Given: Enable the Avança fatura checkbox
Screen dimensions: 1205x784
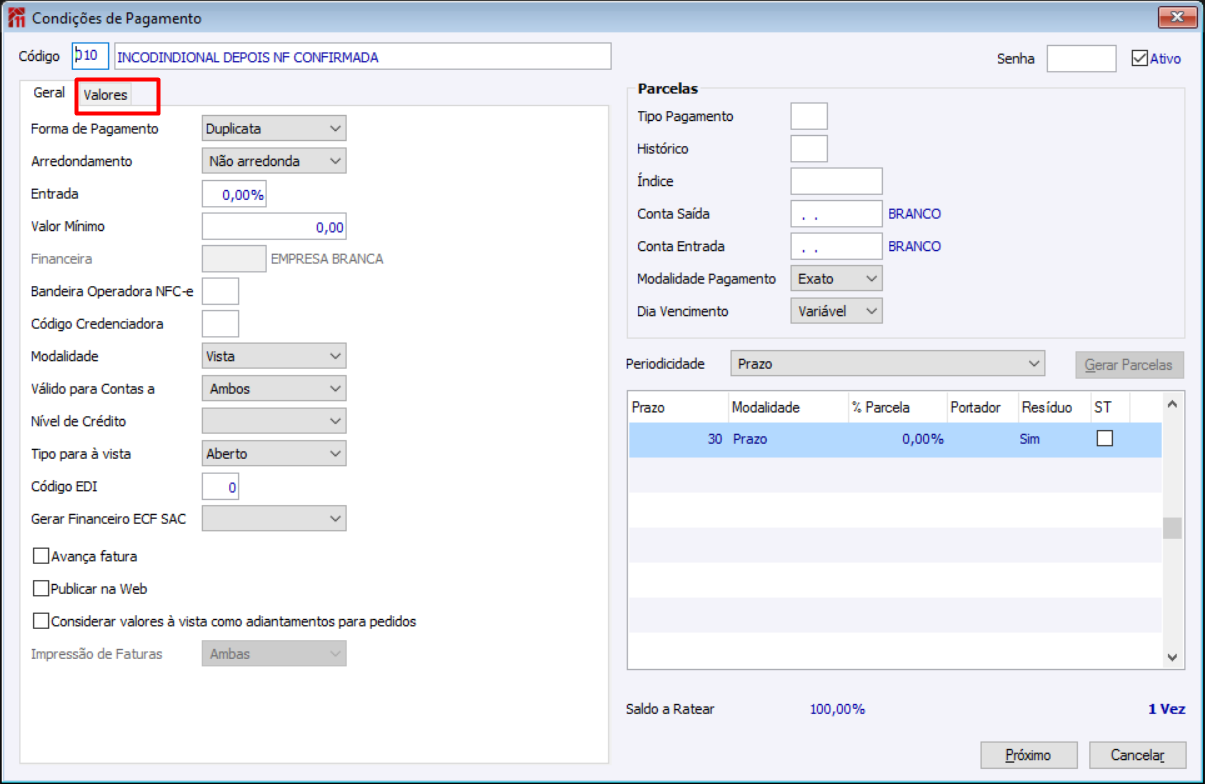Looking at the screenshot, I should click(41, 556).
